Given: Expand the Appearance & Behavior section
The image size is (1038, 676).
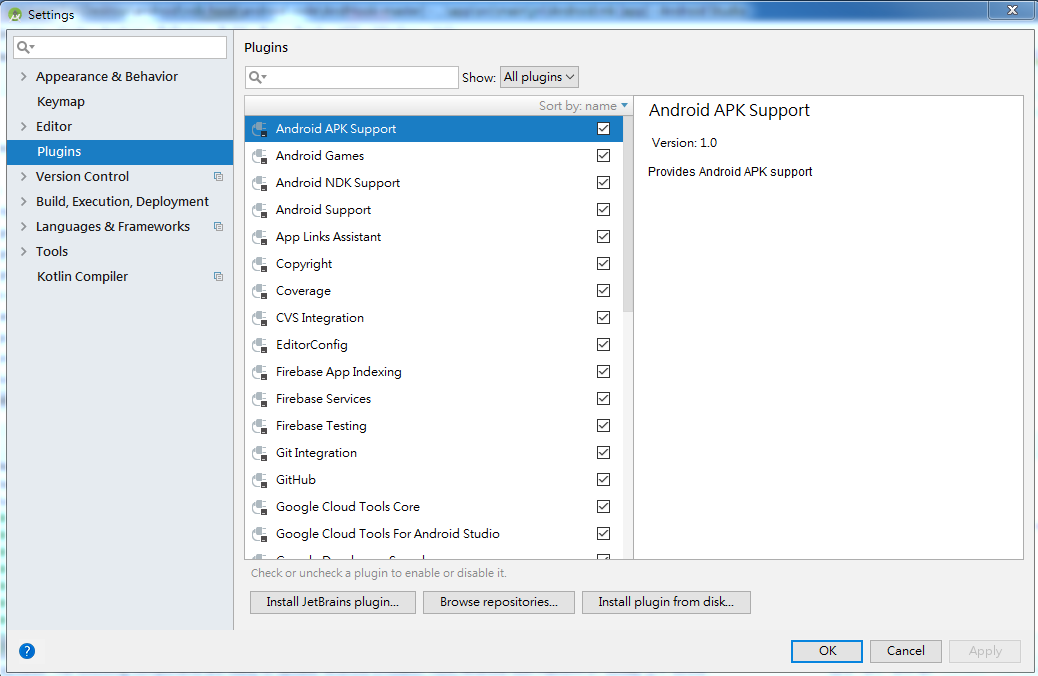Looking at the screenshot, I should 24,76.
